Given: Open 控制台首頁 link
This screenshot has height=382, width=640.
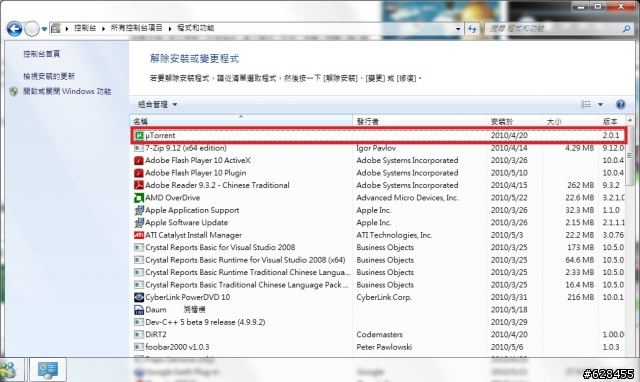Looking at the screenshot, I should click(x=42, y=54).
